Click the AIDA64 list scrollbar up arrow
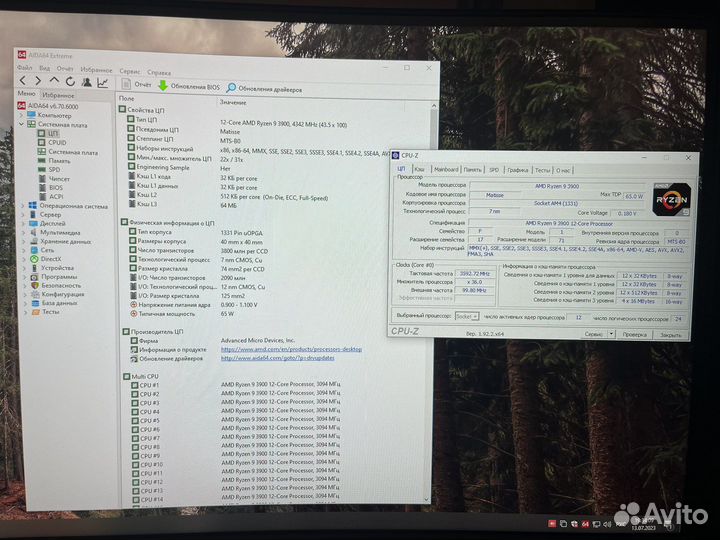Image resolution: width=720 pixels, height=540 pixels. click(x=434, y=106)
